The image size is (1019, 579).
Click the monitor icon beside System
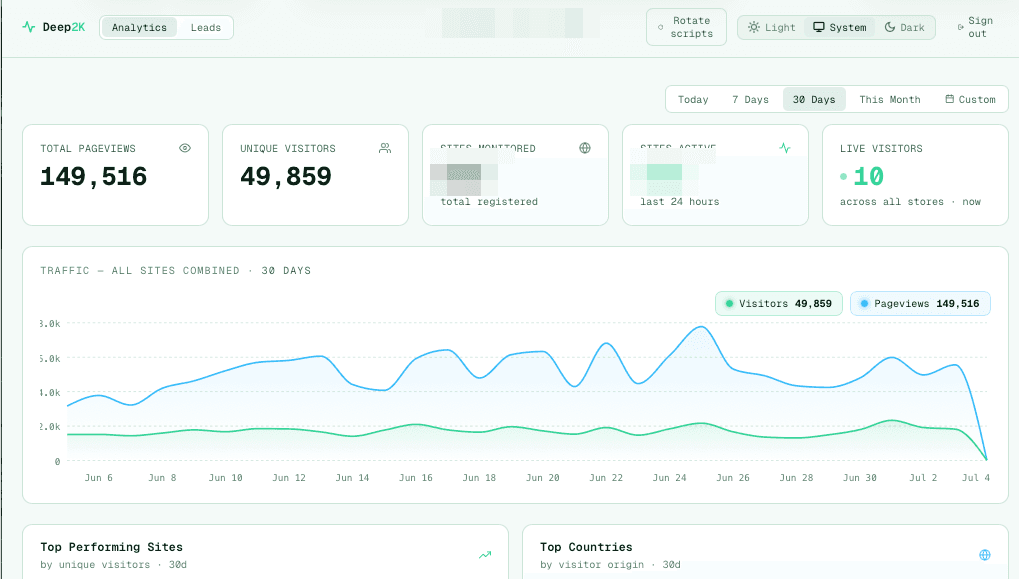point(819,27)
